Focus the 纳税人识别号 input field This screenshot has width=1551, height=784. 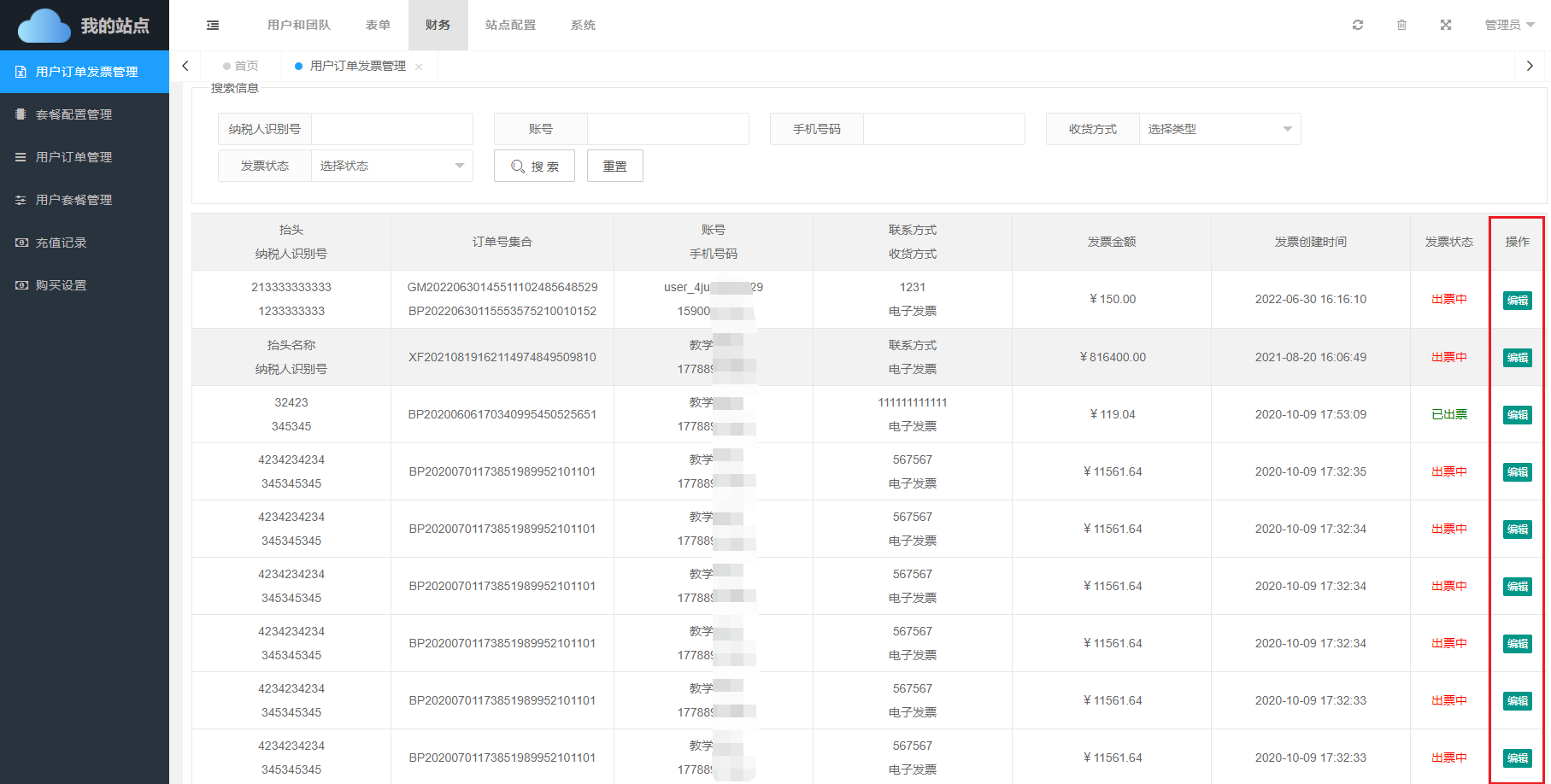[x=391, y=129]
